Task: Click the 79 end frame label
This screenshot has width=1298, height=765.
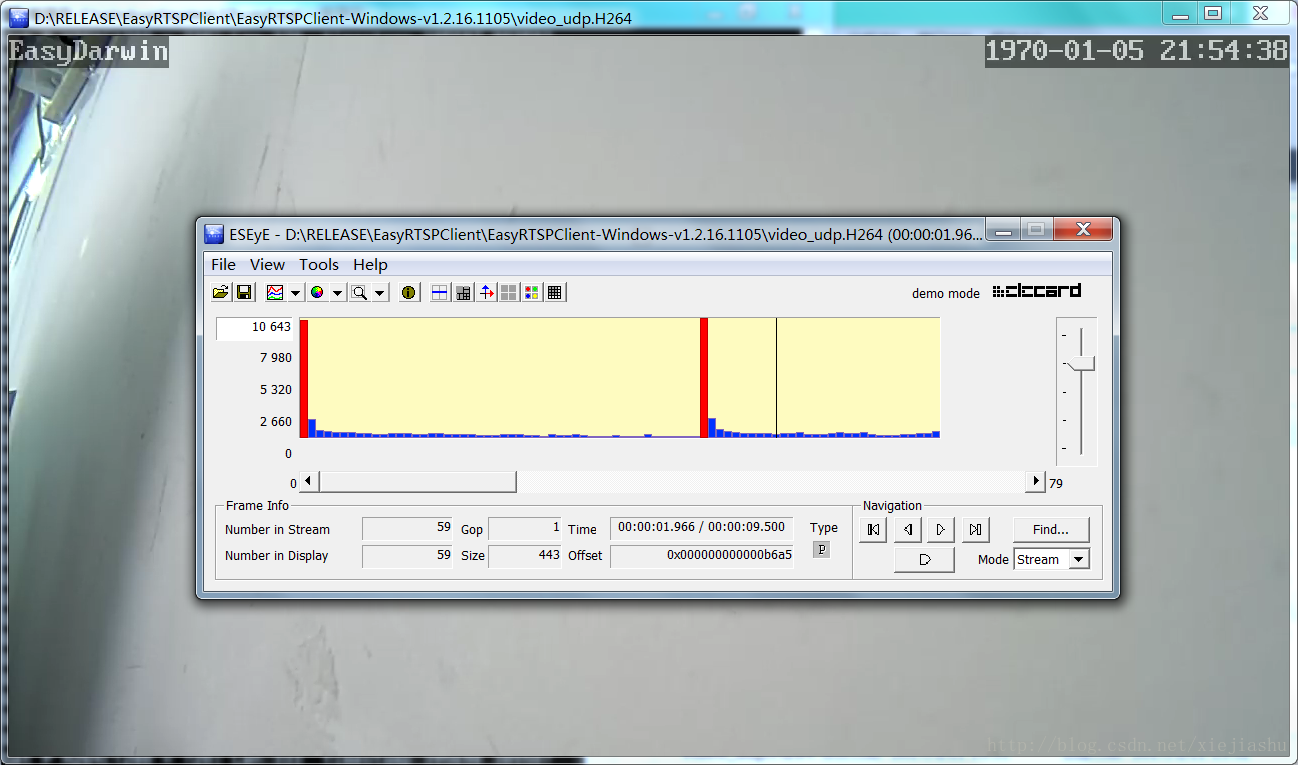Action: (1056, 483)
